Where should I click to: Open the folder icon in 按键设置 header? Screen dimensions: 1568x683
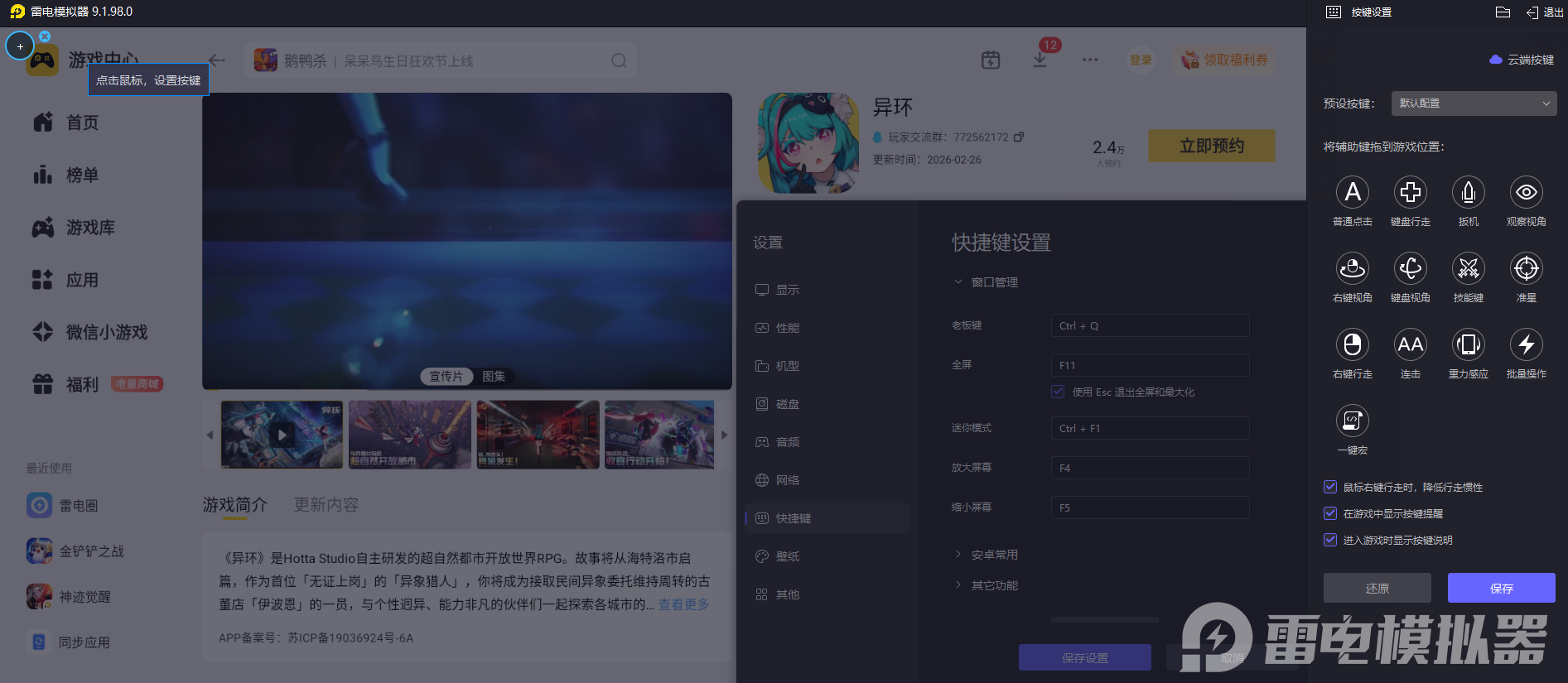[x=1503, y=12]
